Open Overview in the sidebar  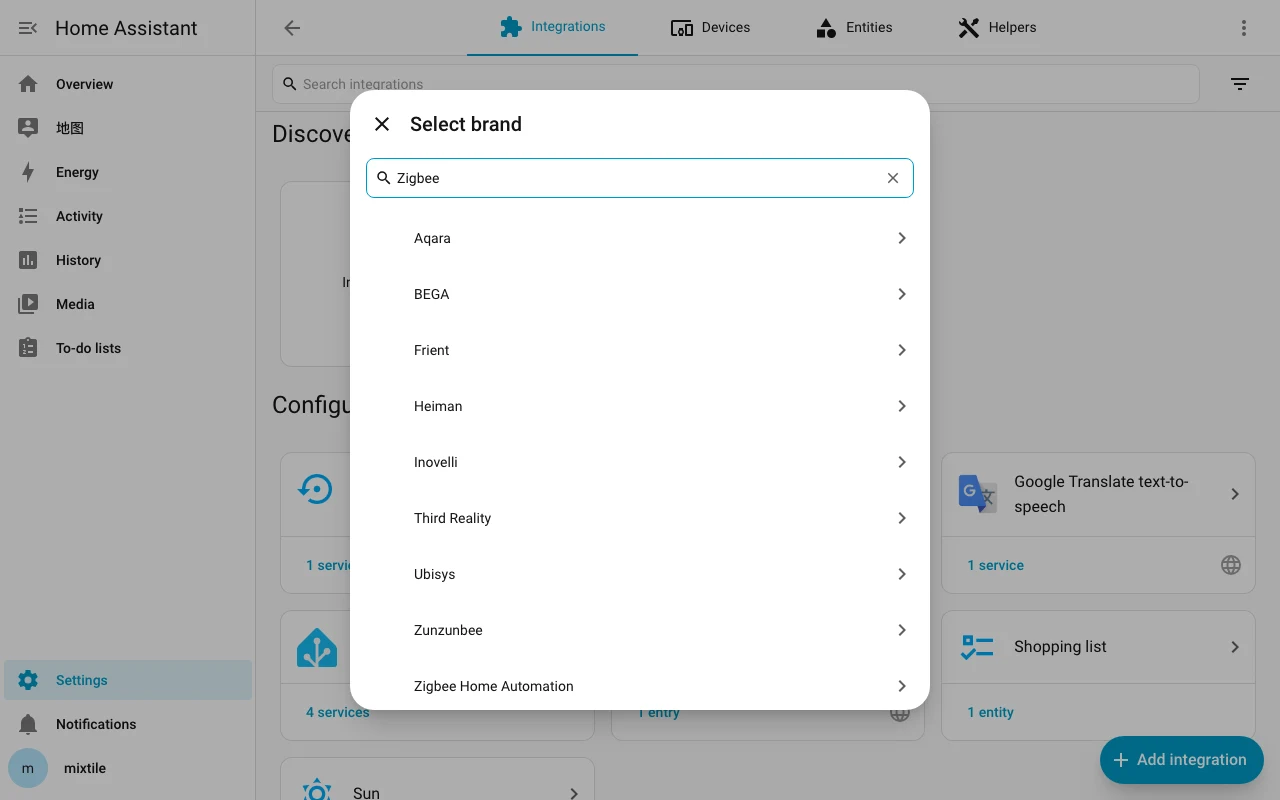[128, 84]
